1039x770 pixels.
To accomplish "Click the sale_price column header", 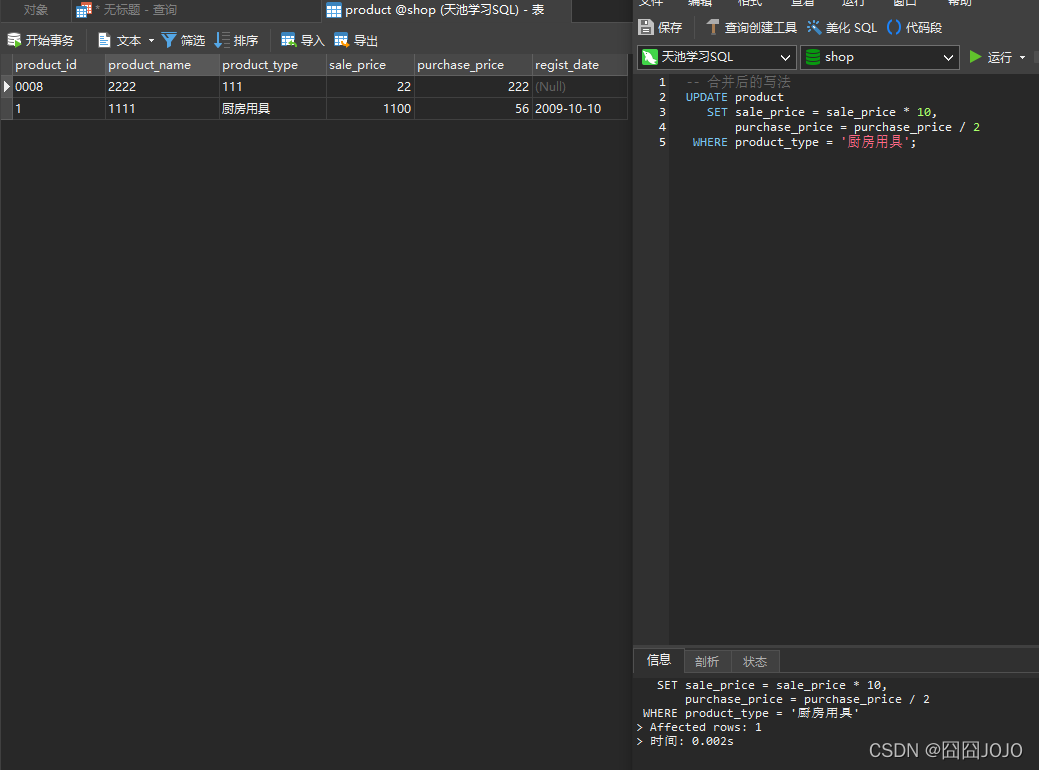I will (x=370, y=65).
